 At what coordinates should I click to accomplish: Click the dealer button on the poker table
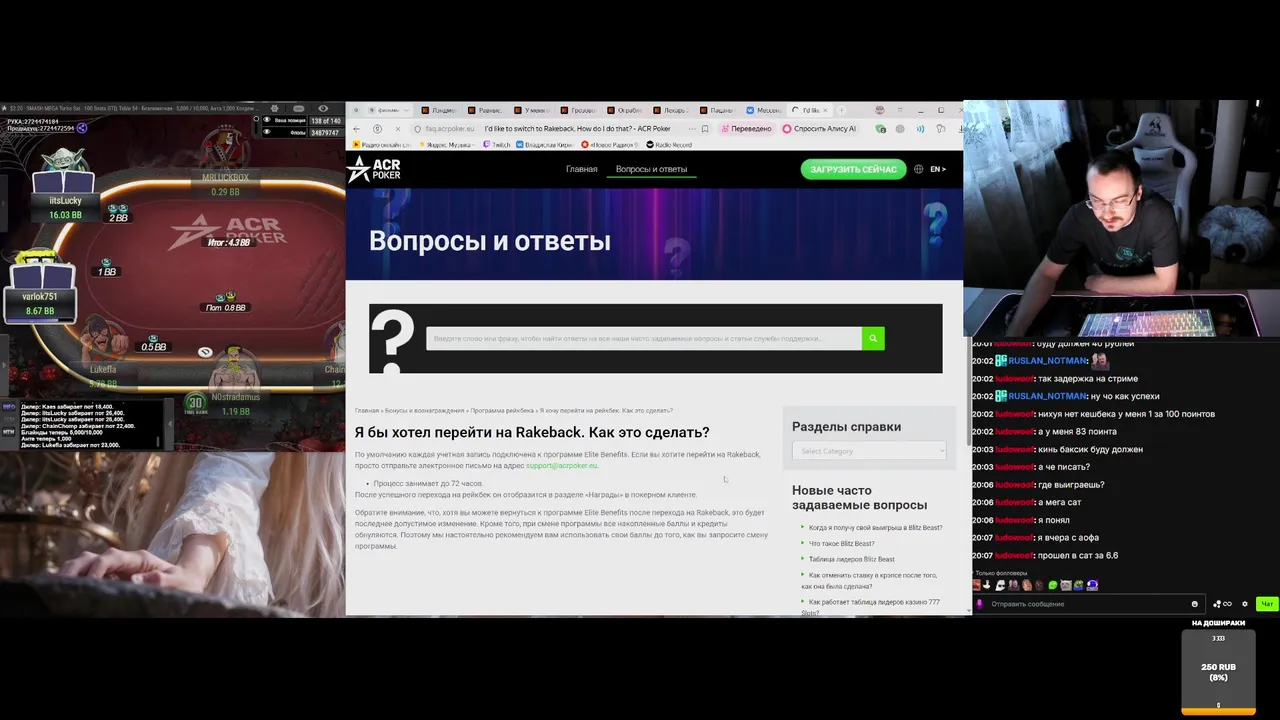205,352
